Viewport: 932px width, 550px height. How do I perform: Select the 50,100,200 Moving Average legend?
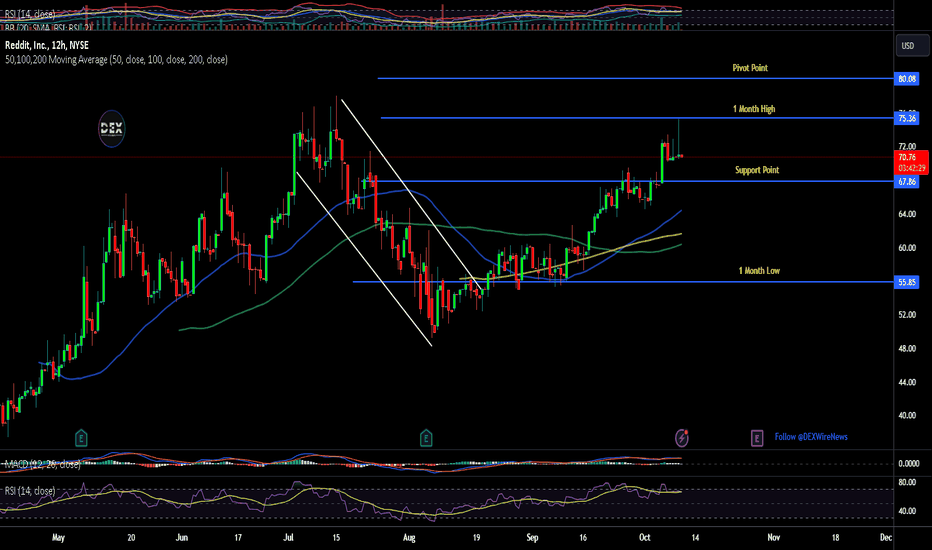[116, 59]
